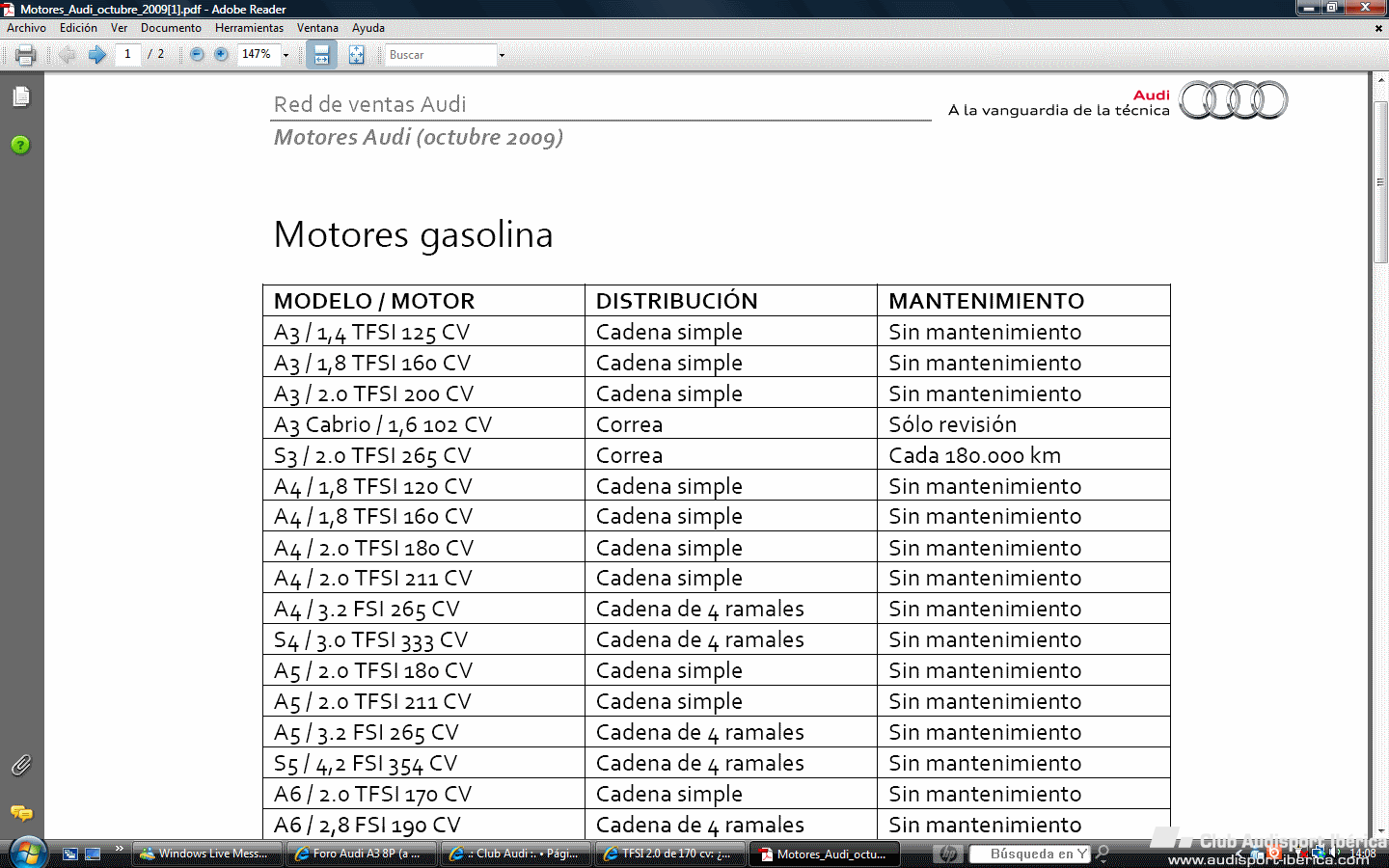
Task: Go to the previous page arrow
Action: [68, 55]
